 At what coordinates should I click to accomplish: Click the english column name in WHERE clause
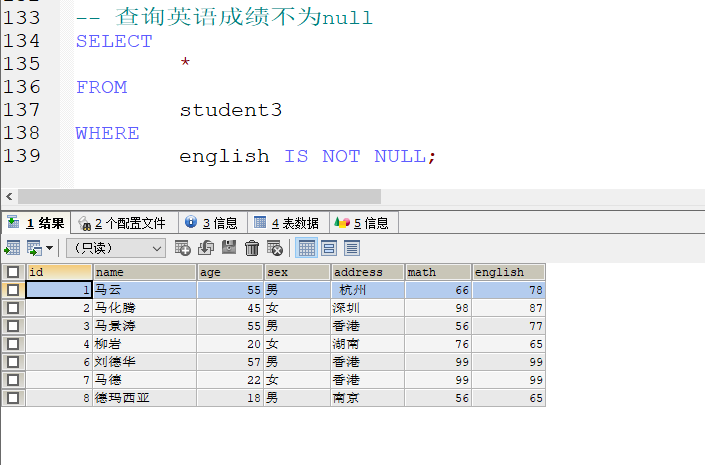pos(224,156)
